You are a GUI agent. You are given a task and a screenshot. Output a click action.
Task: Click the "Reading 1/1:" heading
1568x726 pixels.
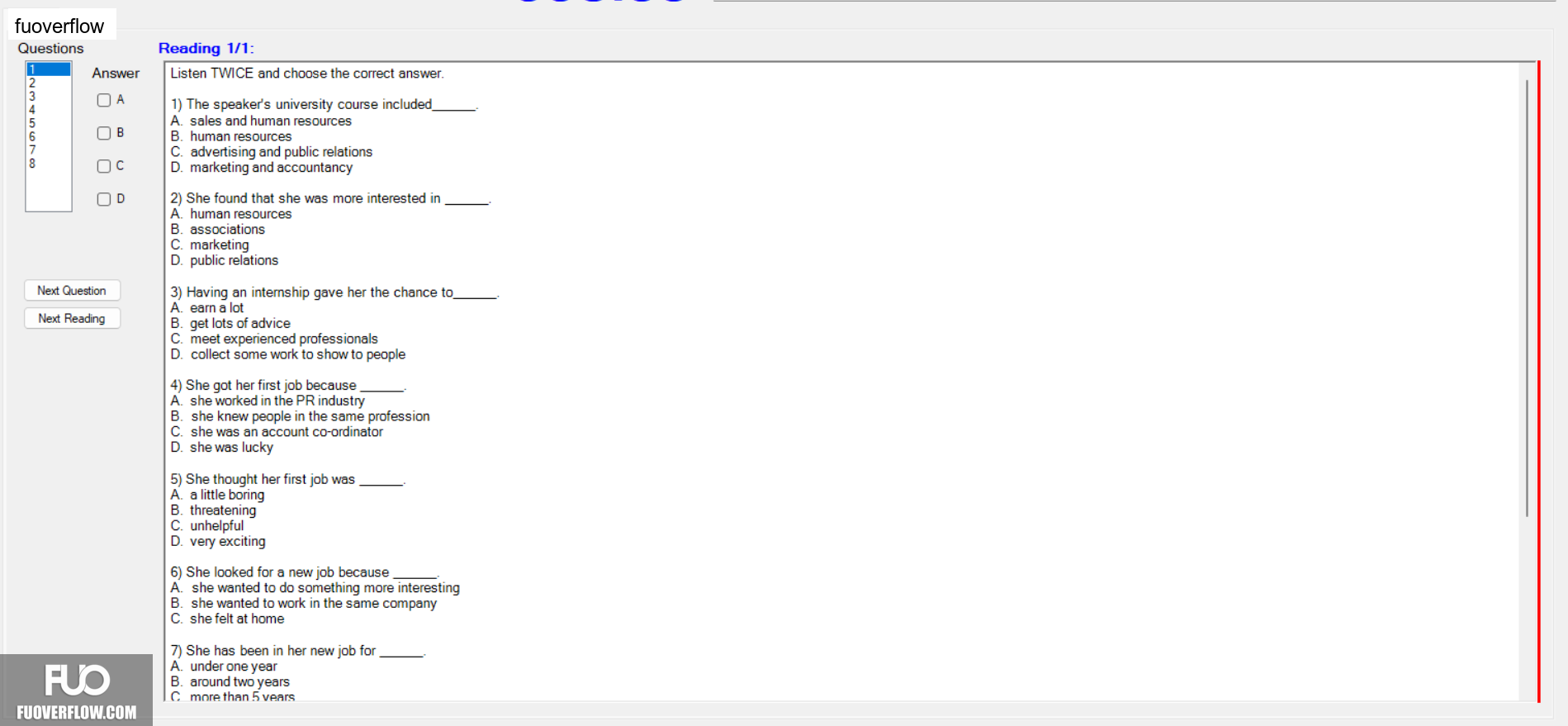(x=206, y=49)
